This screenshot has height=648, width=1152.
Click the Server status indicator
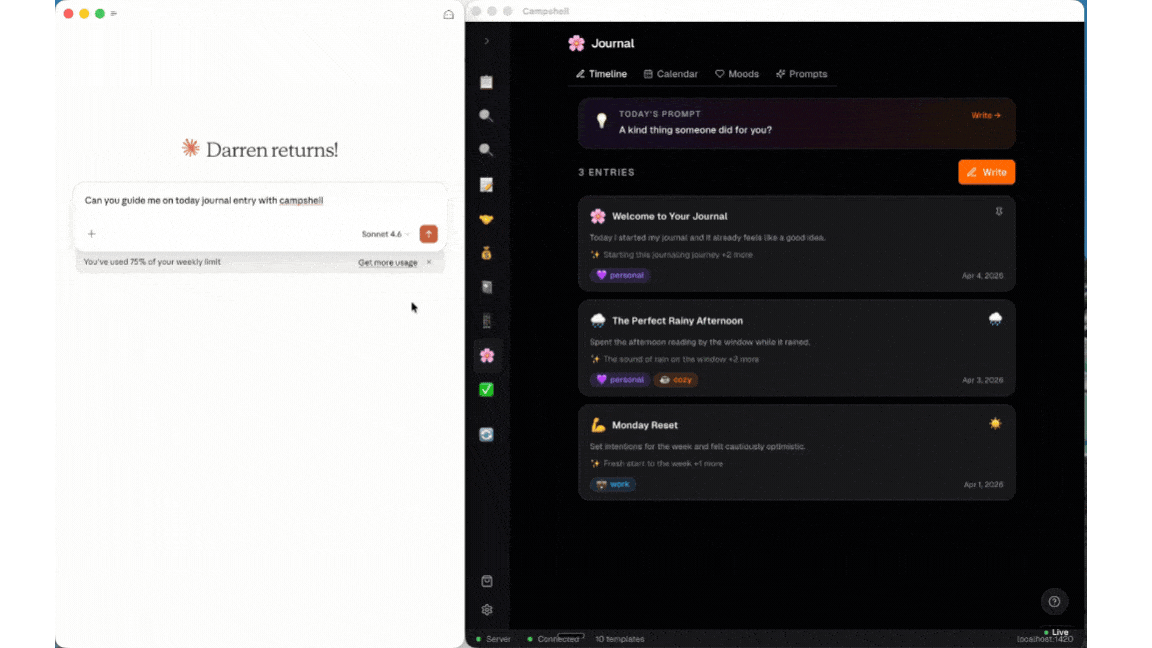[493, 639]
